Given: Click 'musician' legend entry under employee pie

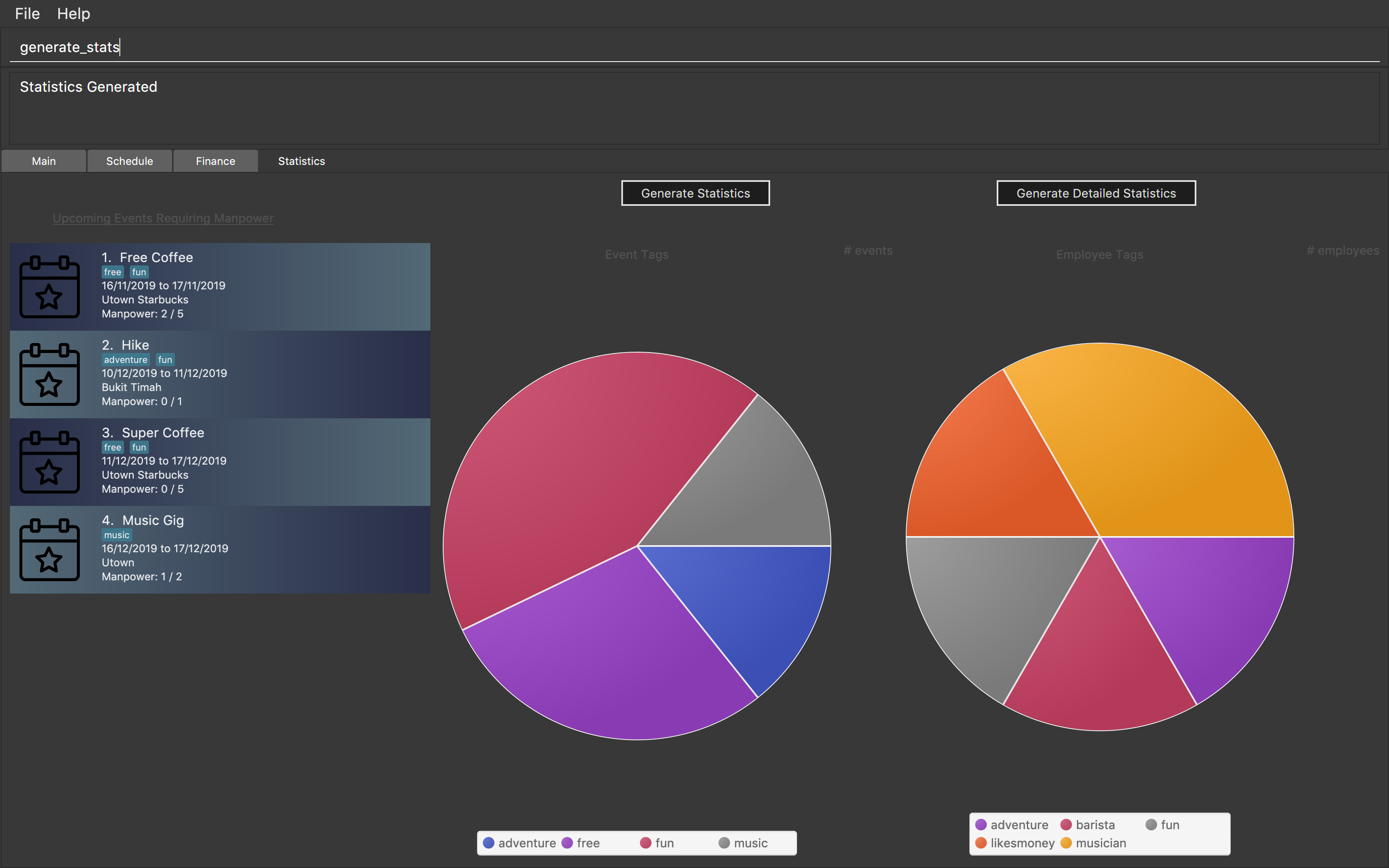Looking at the screenshot, I should (x=1093, y=843).
